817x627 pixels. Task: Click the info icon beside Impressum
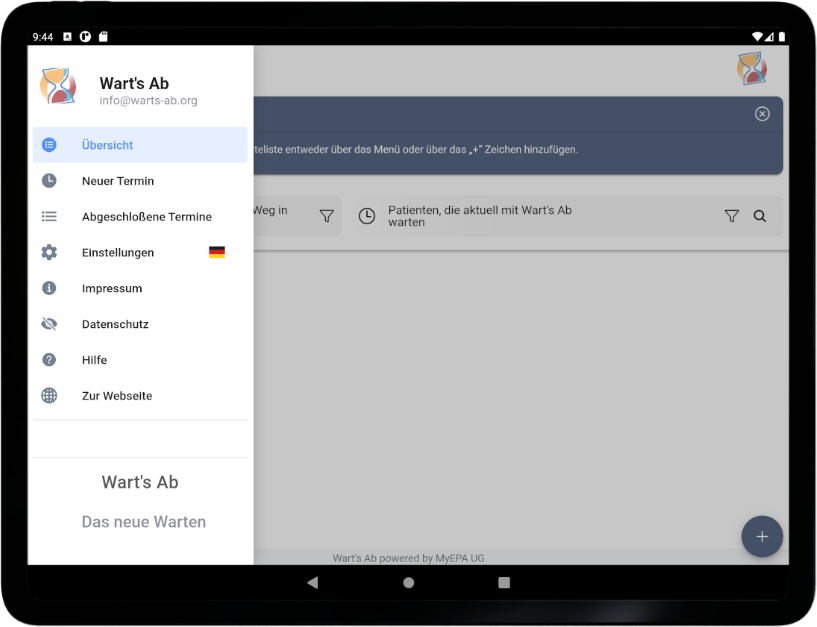tap(49, 288)
